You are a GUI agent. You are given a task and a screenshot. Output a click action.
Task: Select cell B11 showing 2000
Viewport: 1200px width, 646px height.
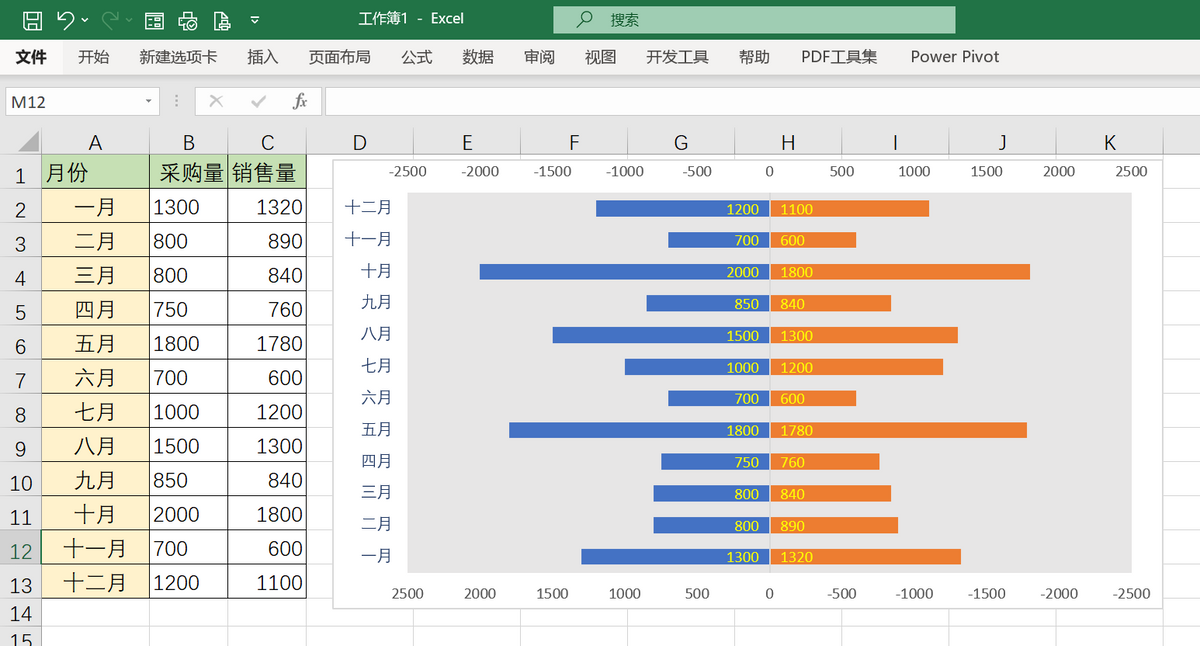pos(188,514)
